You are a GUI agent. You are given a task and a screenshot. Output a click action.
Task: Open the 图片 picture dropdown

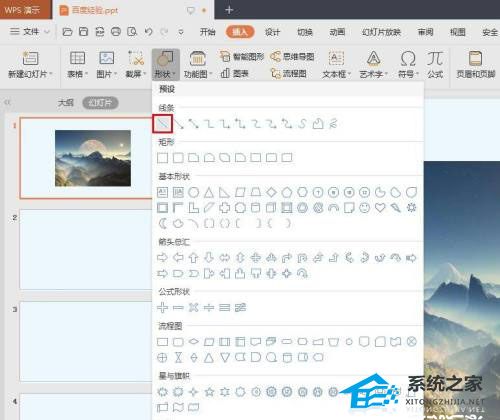107,65
